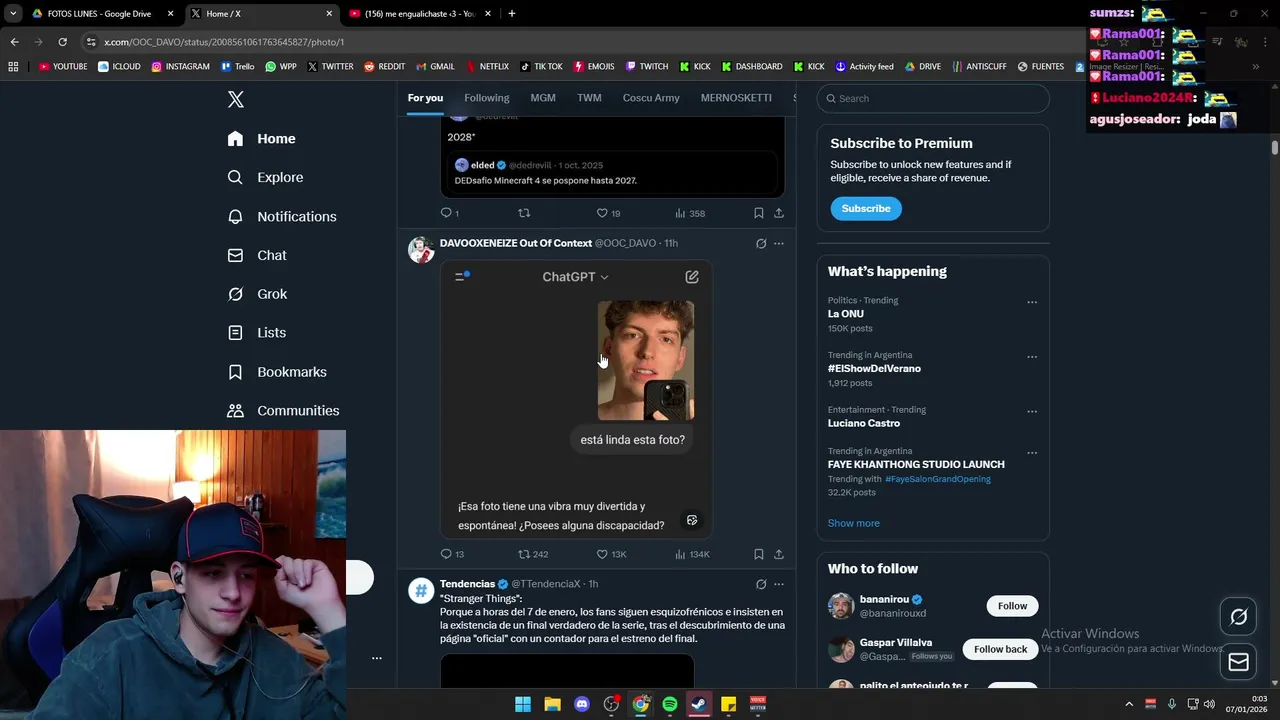Click the X logo in the sidebar
Screen dimensions: 1280x720
pos(236,99)
